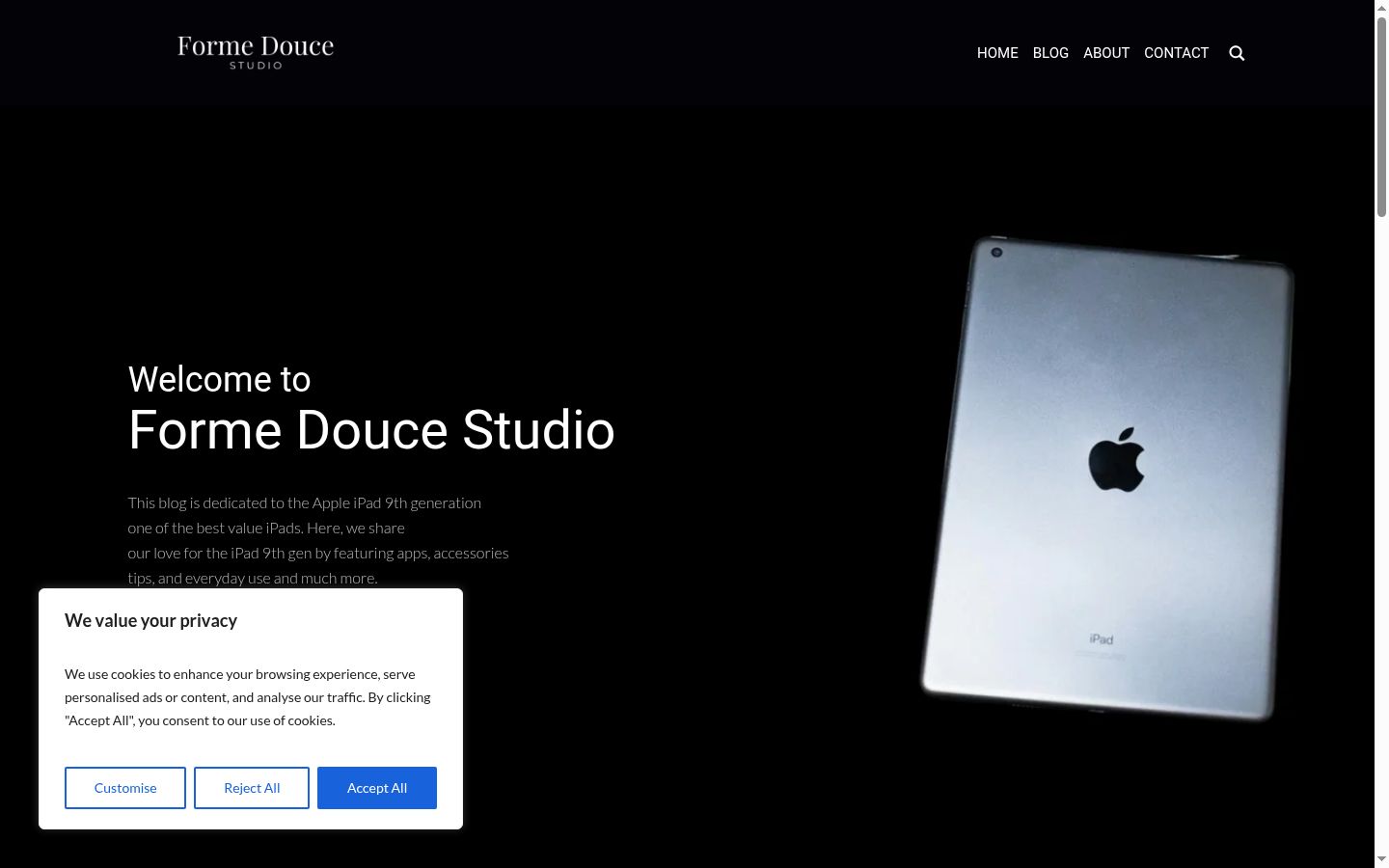This screenshot has width=1389, height=868.
Task: Accept all cookies
Action: 377,788
